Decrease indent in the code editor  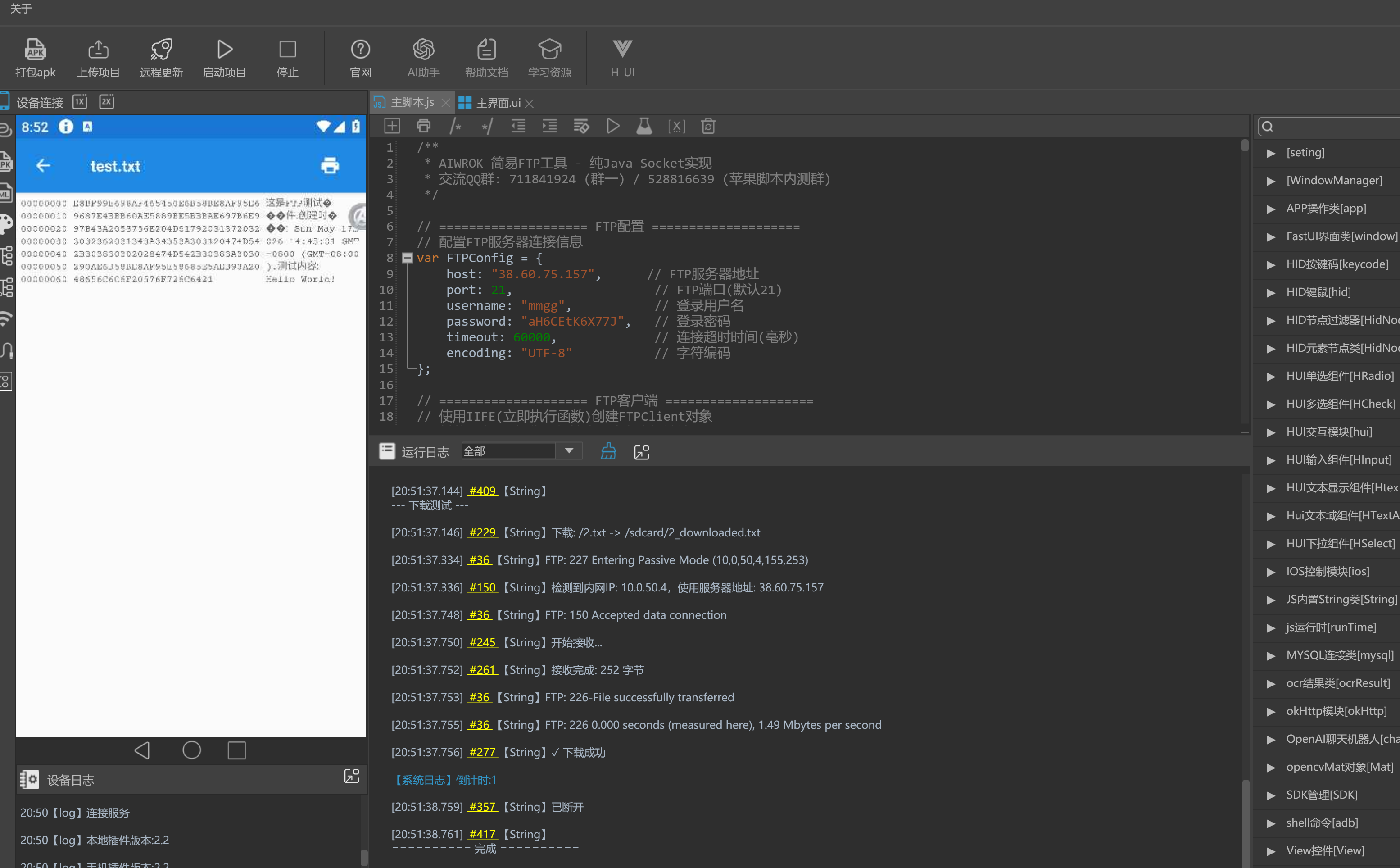pos(518,126)
